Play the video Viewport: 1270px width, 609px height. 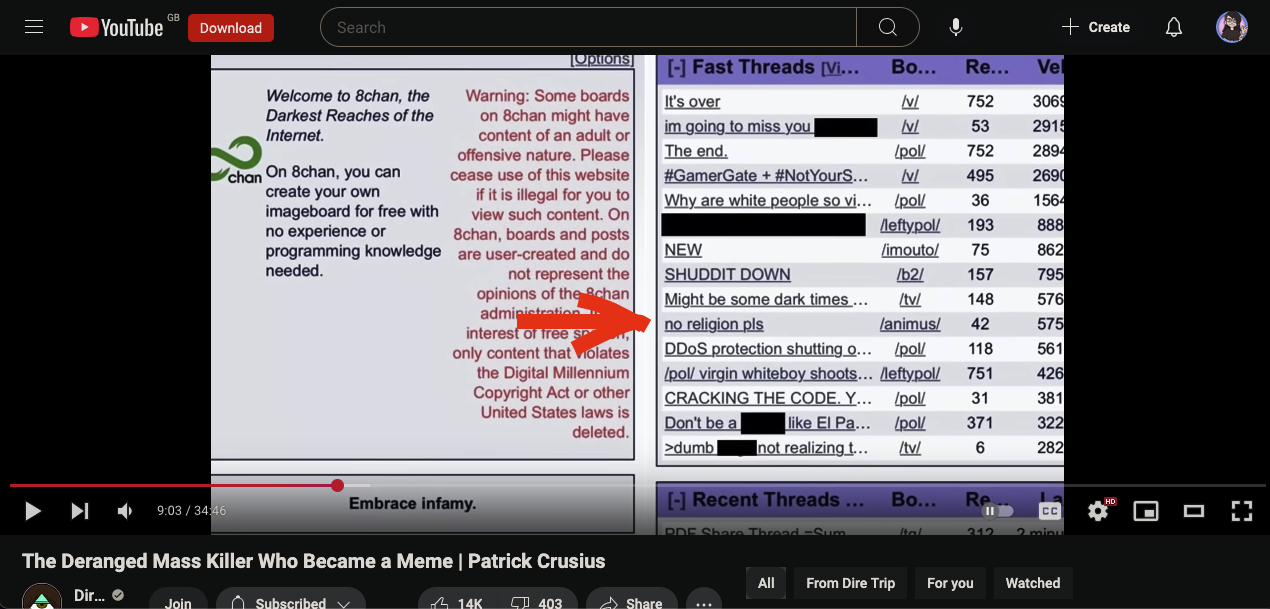(x=32, y=511)
